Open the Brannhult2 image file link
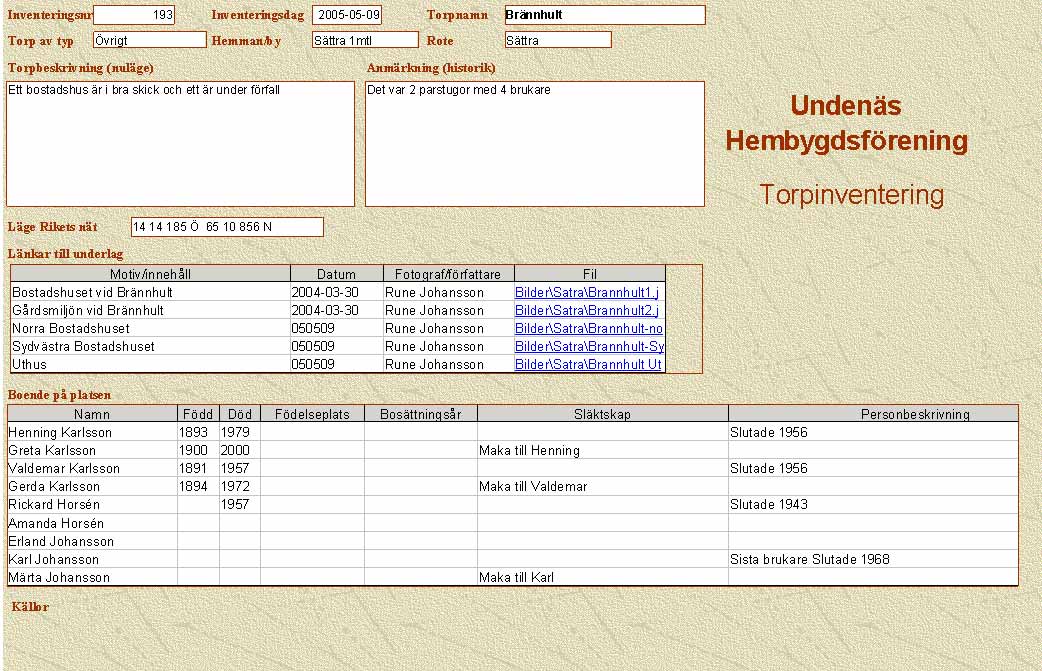The width and height of the screenshot is (1042, 671). coord(588,311)
